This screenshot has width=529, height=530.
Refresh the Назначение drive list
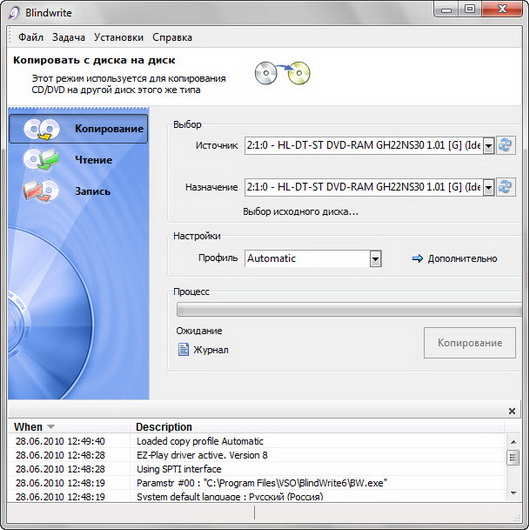pyautogui.click(x=505, y=187)
